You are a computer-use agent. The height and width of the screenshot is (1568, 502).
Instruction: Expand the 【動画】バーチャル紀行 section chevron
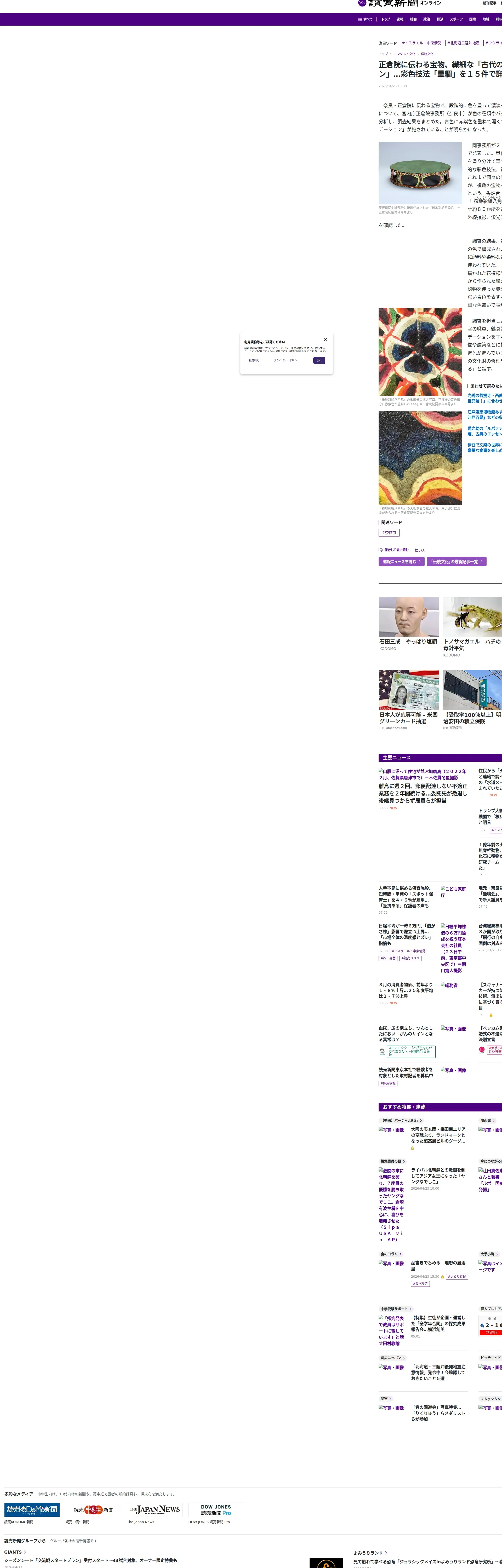pyautogui.click(x=421, y=1121)
